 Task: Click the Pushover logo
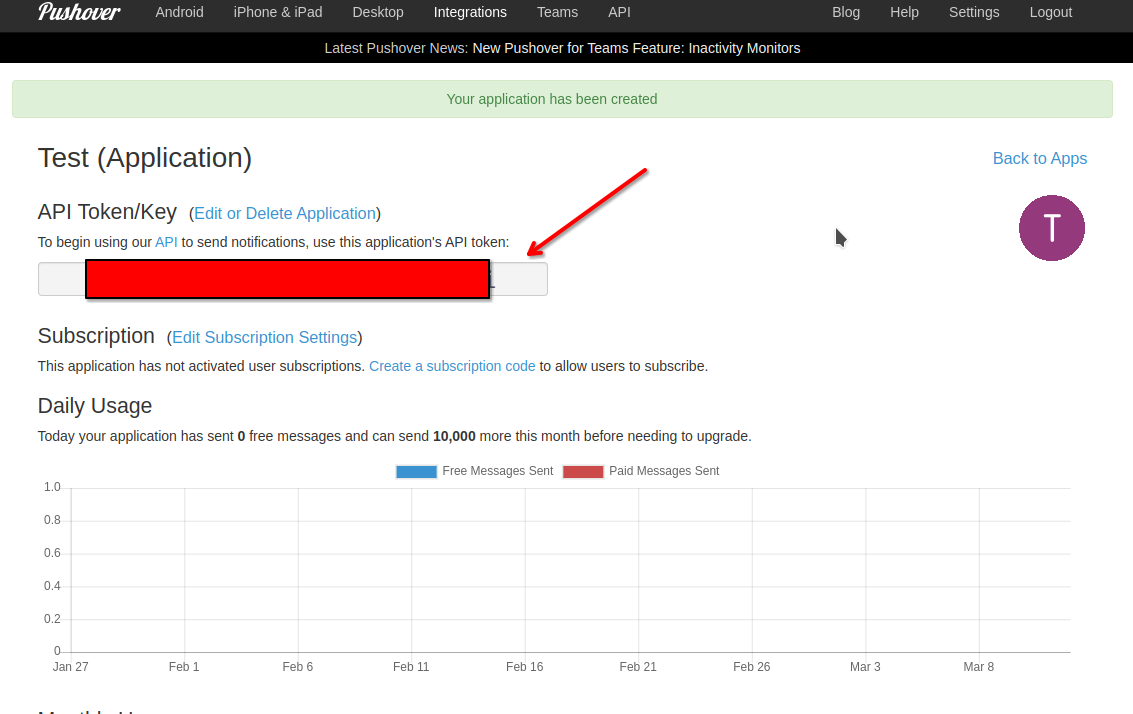point(79,12)
